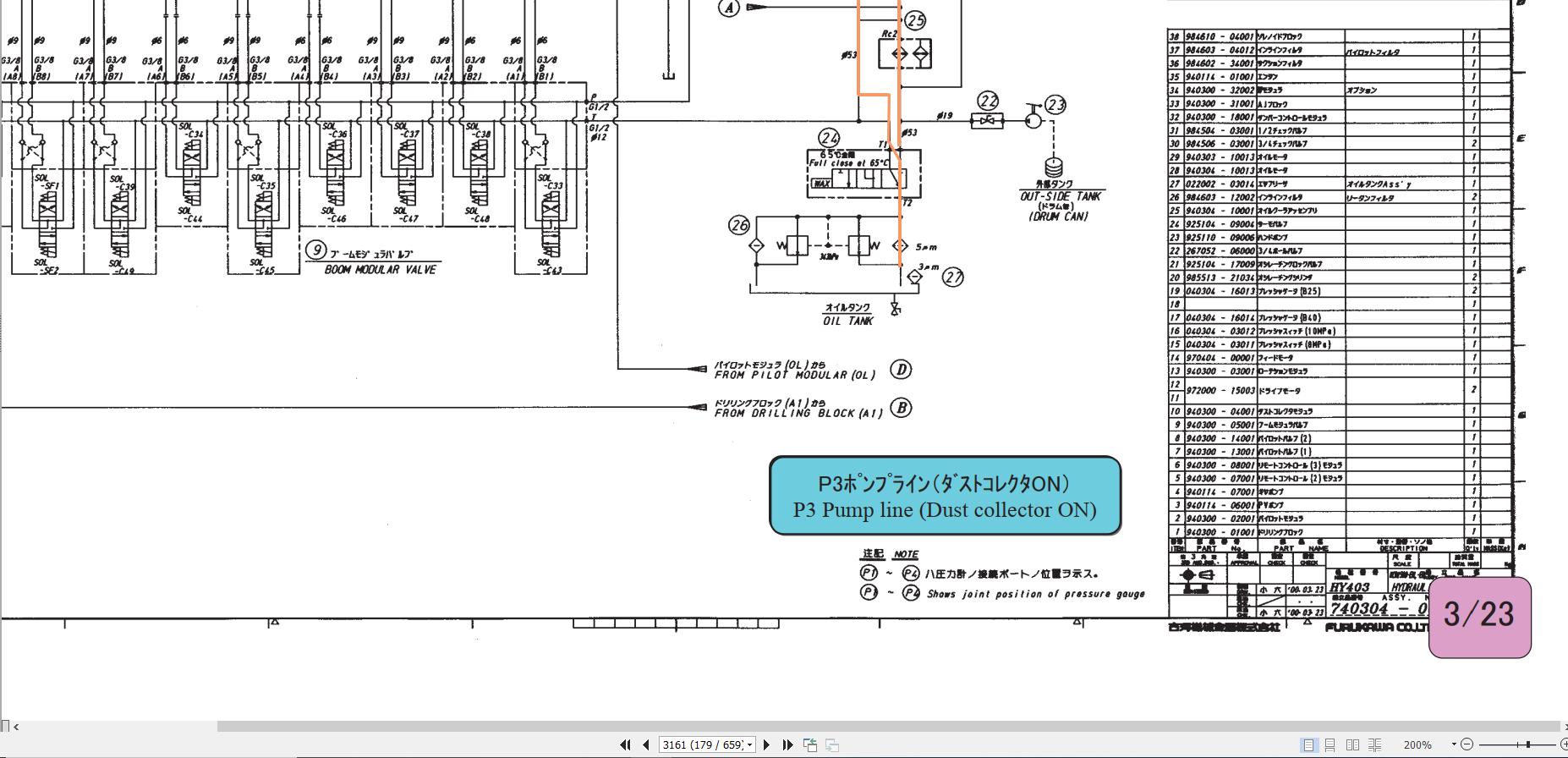Image resolution: width=1568 pixels, height=758 pixels.
Task: Click the circled D connector
Action: [x=902, y=370]
